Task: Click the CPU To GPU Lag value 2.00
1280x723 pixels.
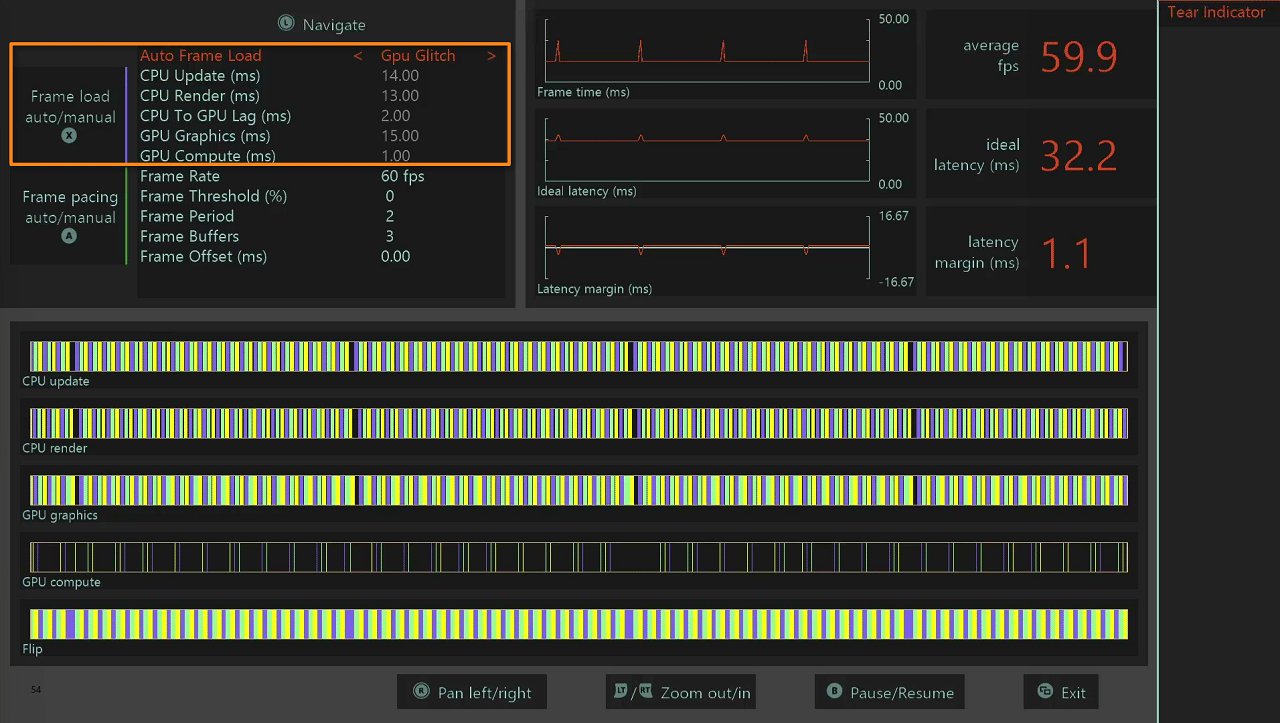Action: 396,116
